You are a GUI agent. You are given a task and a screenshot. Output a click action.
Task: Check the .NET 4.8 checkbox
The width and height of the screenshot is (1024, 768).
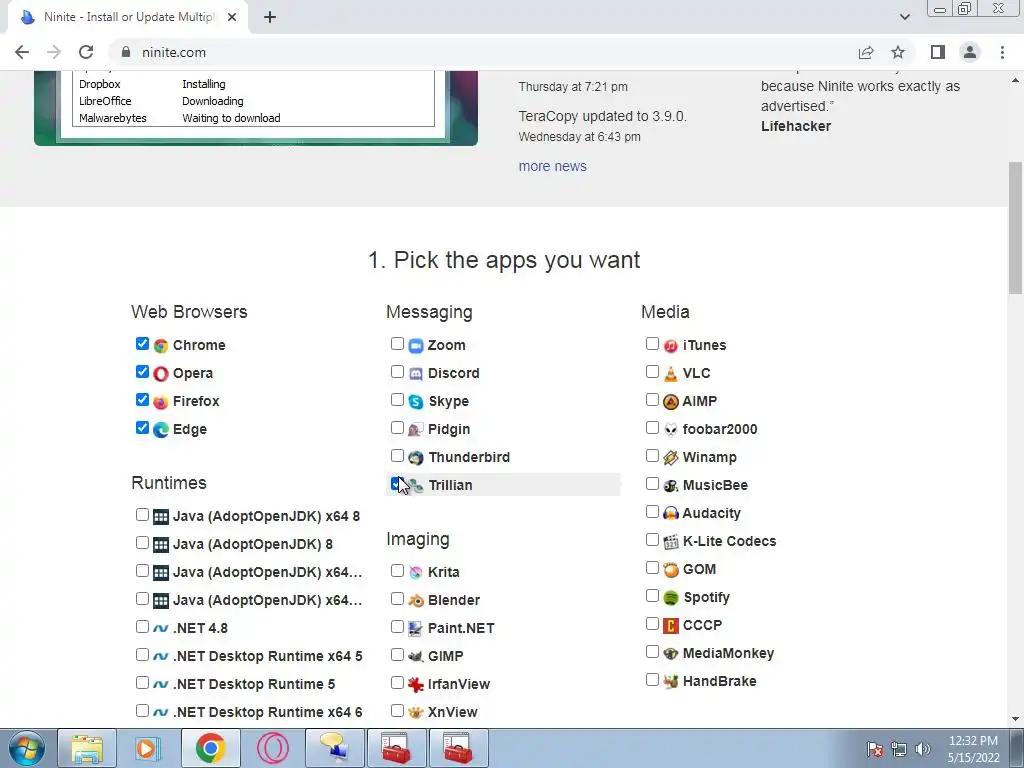click(x=142, y=626)
